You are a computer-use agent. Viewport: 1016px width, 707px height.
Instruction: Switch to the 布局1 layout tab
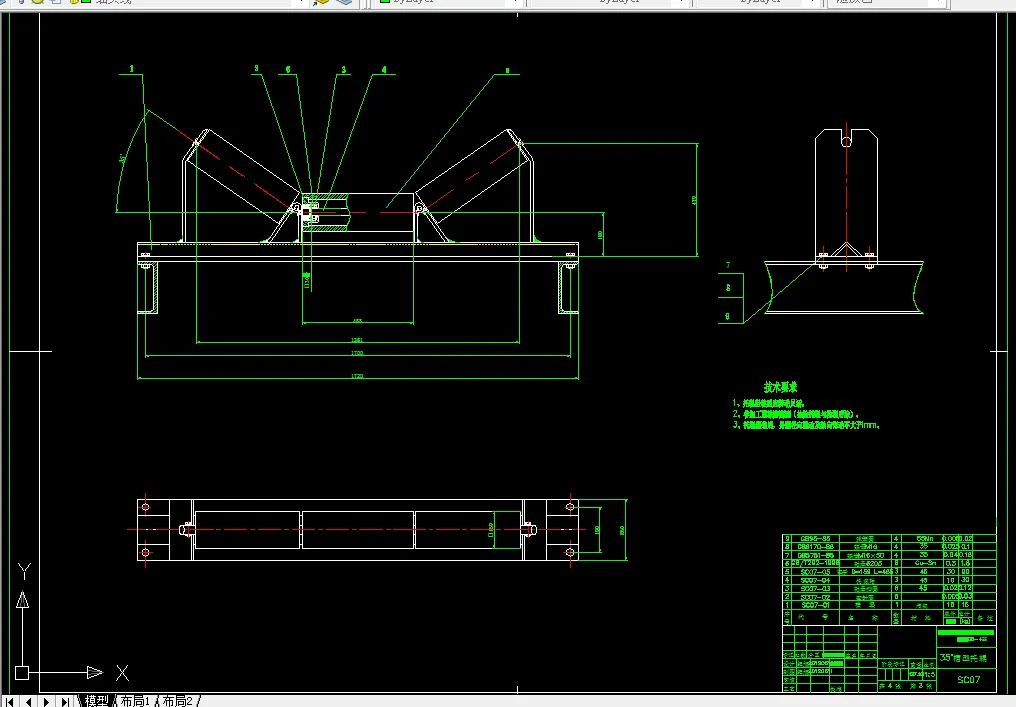(136, 701)
